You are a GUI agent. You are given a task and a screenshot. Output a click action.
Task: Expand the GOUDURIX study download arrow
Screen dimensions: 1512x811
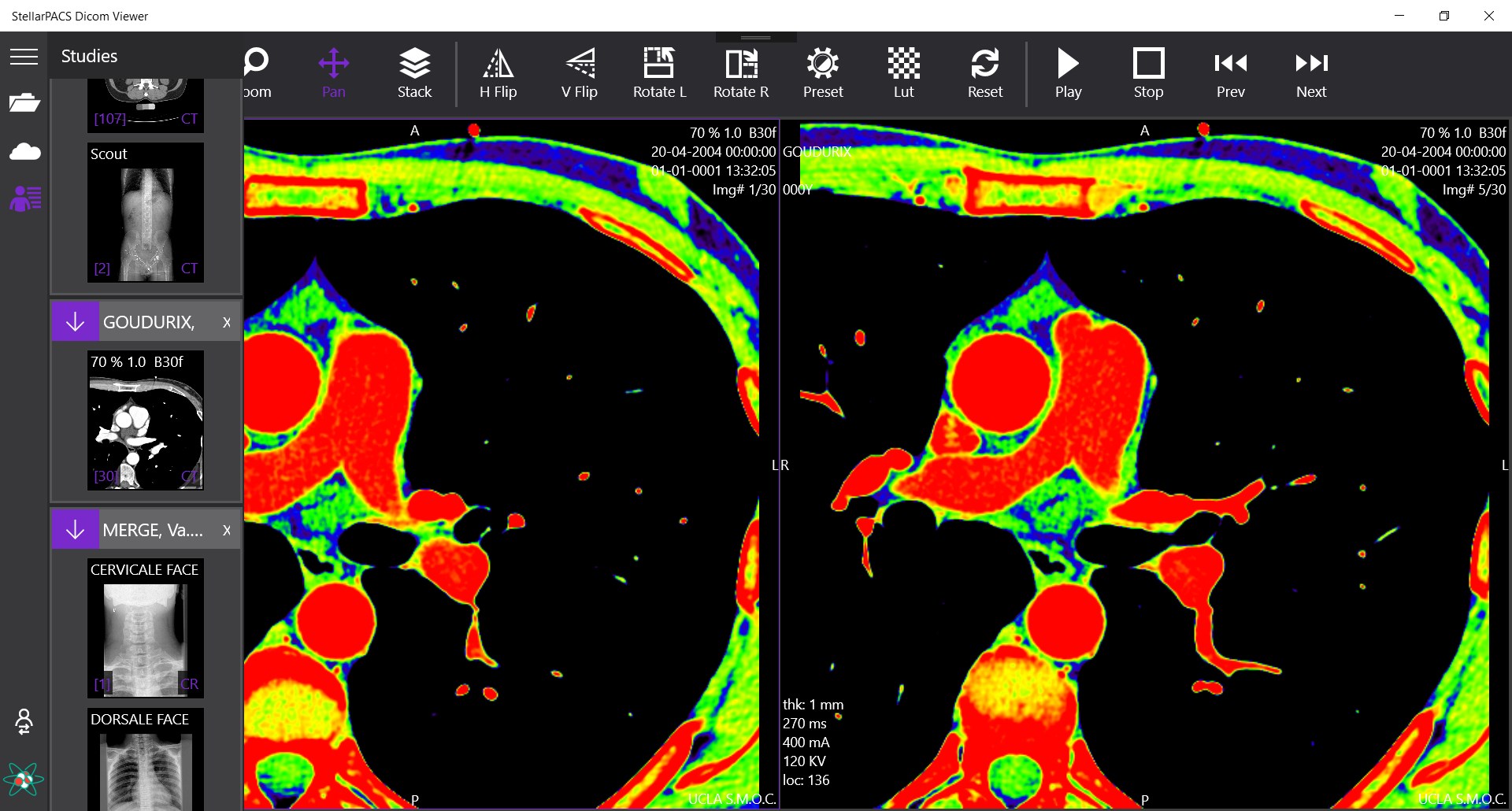tap(75, 321)
